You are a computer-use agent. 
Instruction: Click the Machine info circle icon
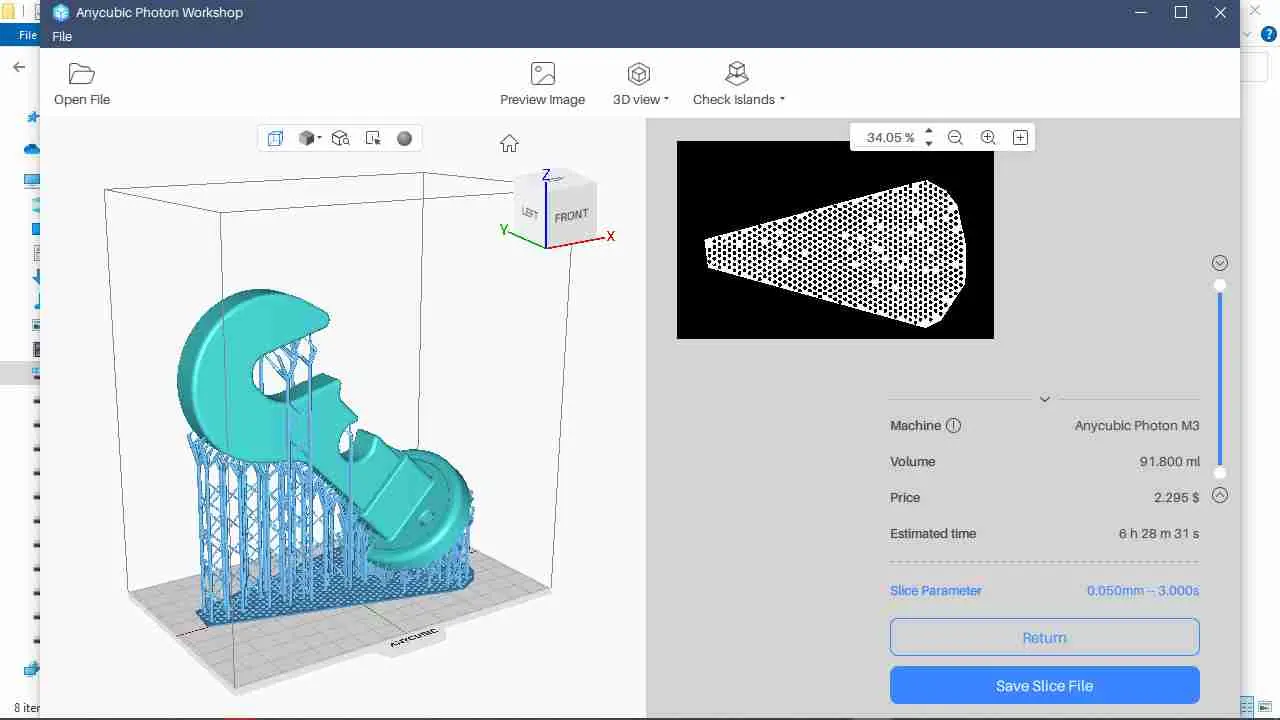(953, 425)
